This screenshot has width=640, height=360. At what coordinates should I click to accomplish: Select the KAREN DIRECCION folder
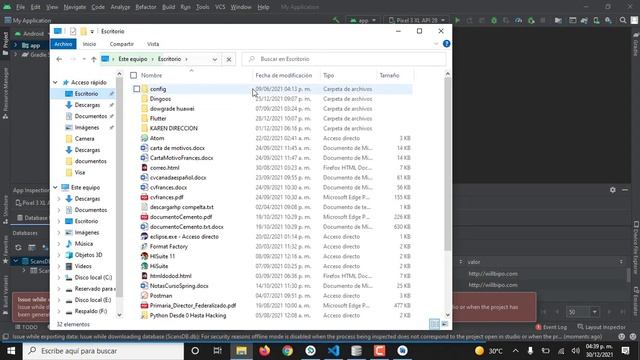(173, 128)
